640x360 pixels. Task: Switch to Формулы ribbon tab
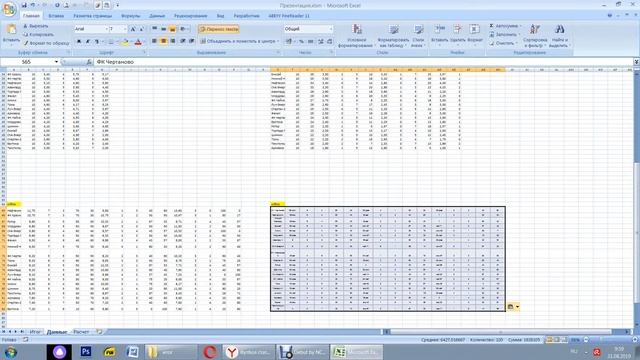131,16
